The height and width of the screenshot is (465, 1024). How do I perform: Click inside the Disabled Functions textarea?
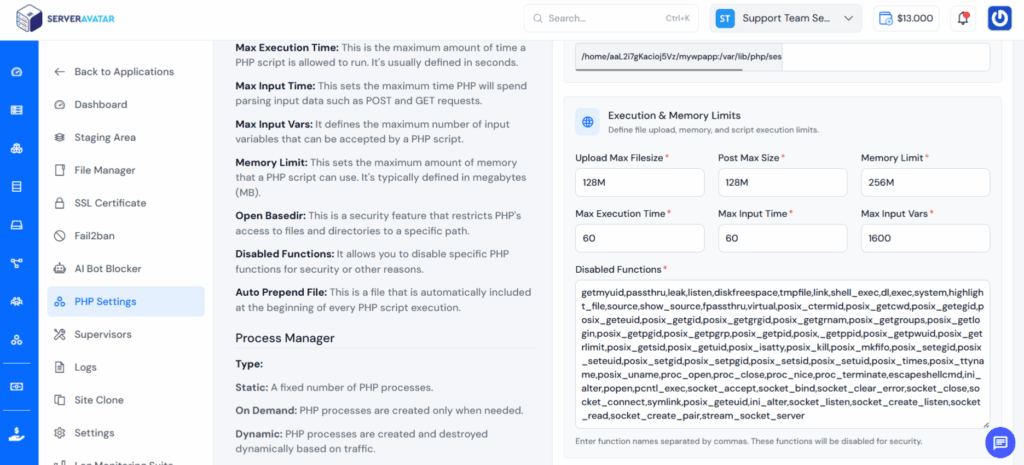[x=782, y=355]
